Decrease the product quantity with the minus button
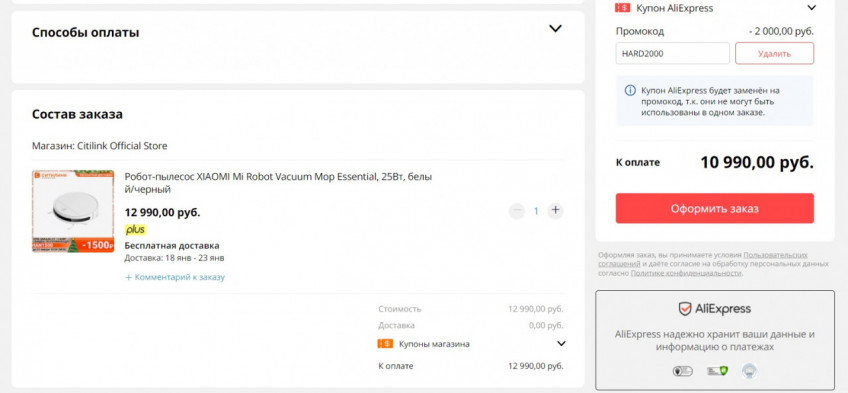This screenshot has width=848, height=393. pos(516,211)
